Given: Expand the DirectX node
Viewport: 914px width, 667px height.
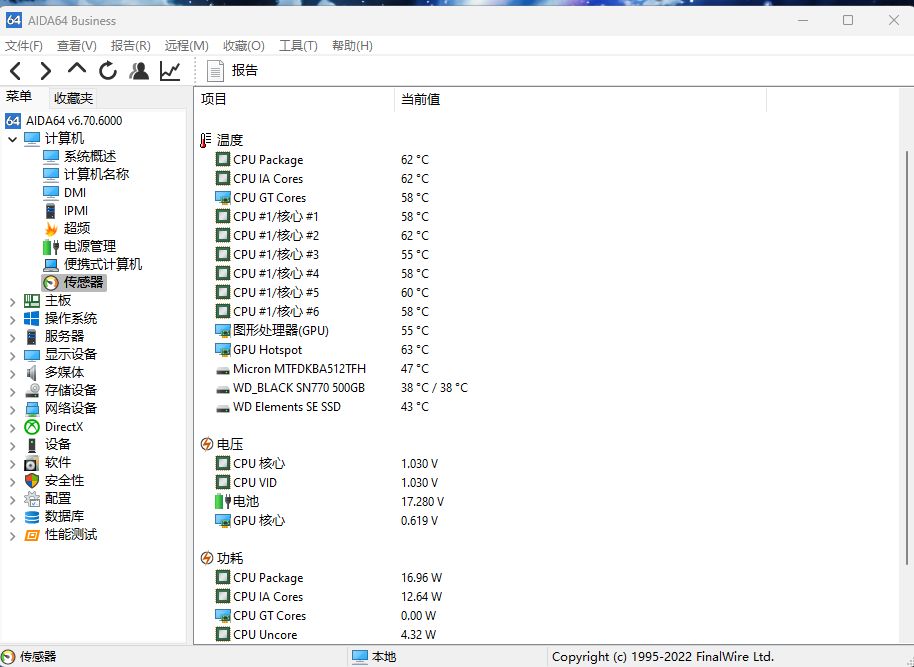Looking at the screenshot, I should (12, 428).
